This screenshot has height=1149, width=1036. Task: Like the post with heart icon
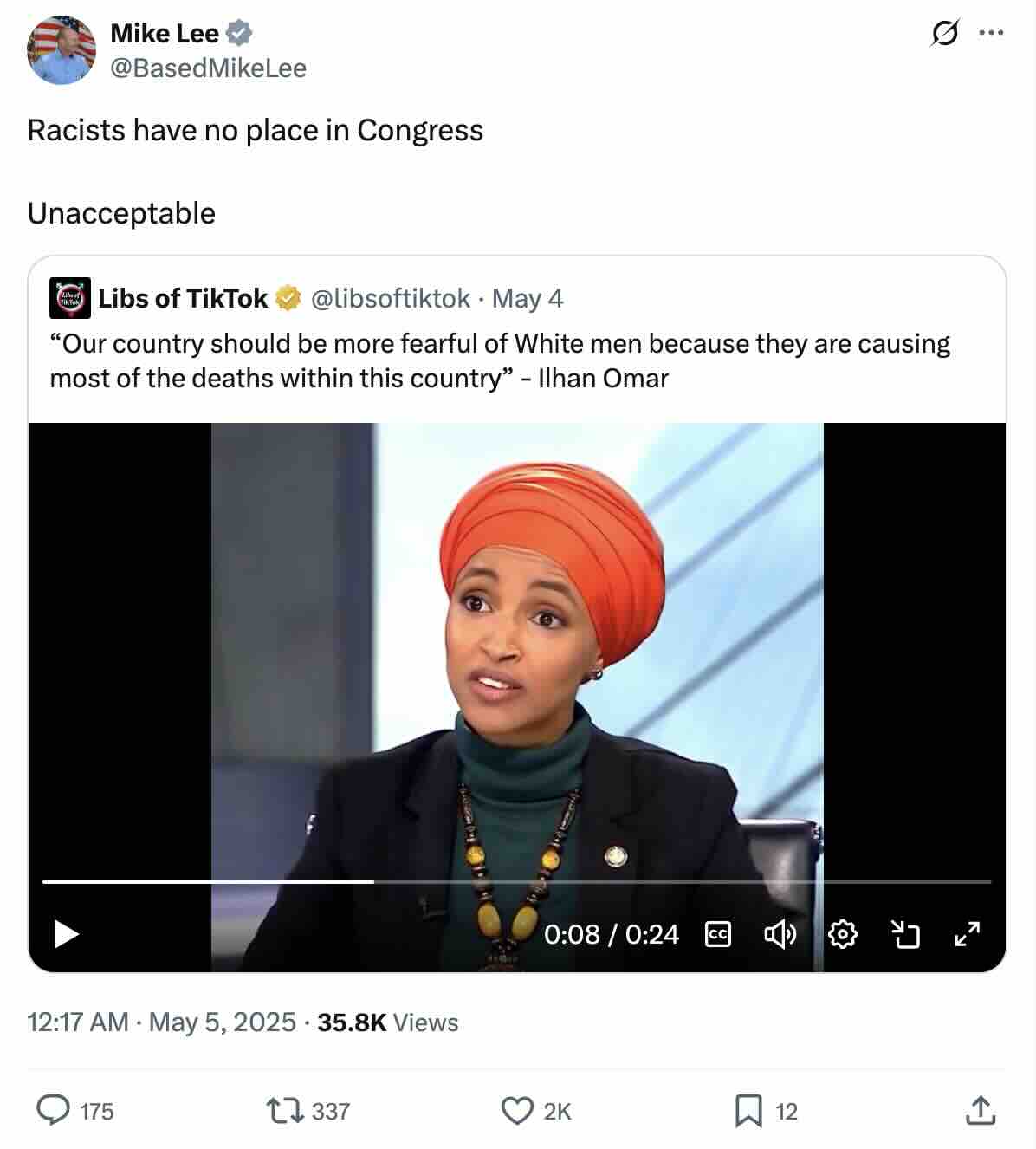coord(517,1110)
